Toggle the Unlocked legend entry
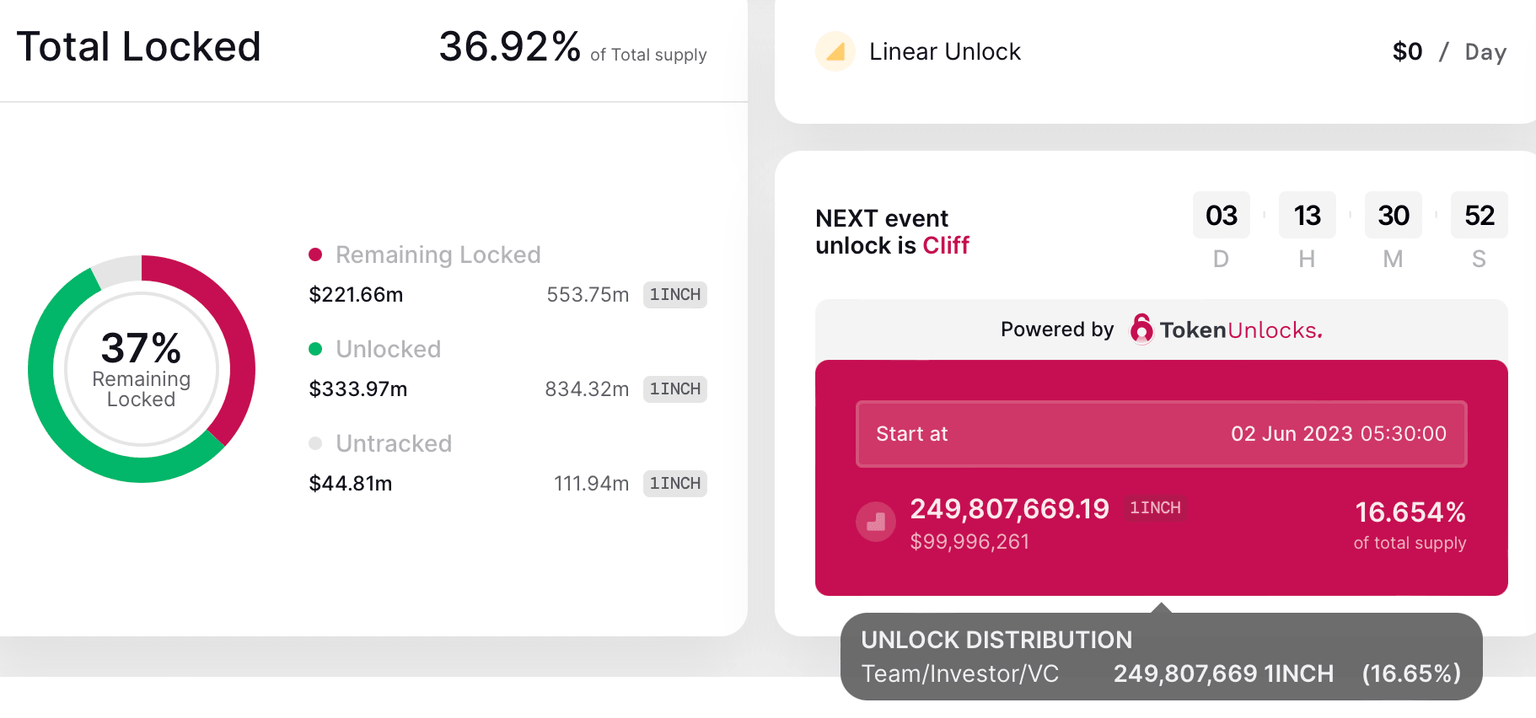 tap(388, 349)
